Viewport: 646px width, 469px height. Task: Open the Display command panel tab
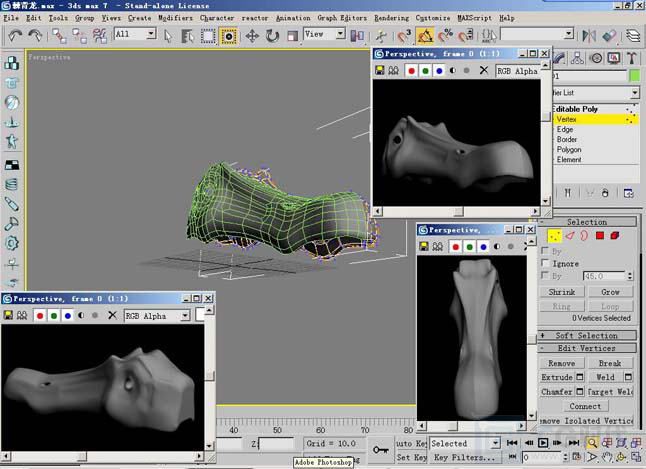coord(614,58)
